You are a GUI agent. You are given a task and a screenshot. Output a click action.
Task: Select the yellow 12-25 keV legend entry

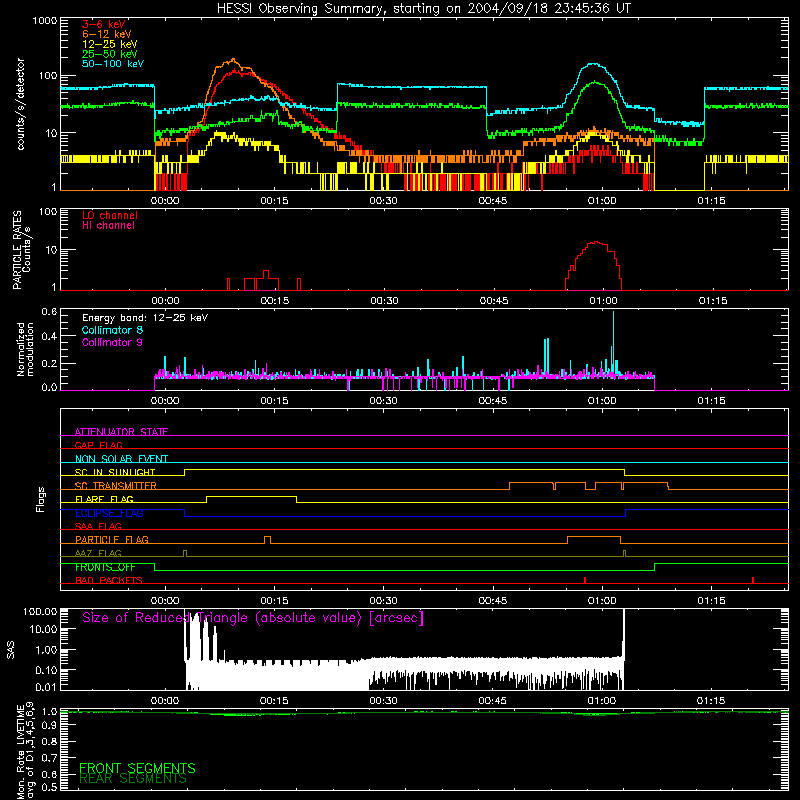pos(110,44)
